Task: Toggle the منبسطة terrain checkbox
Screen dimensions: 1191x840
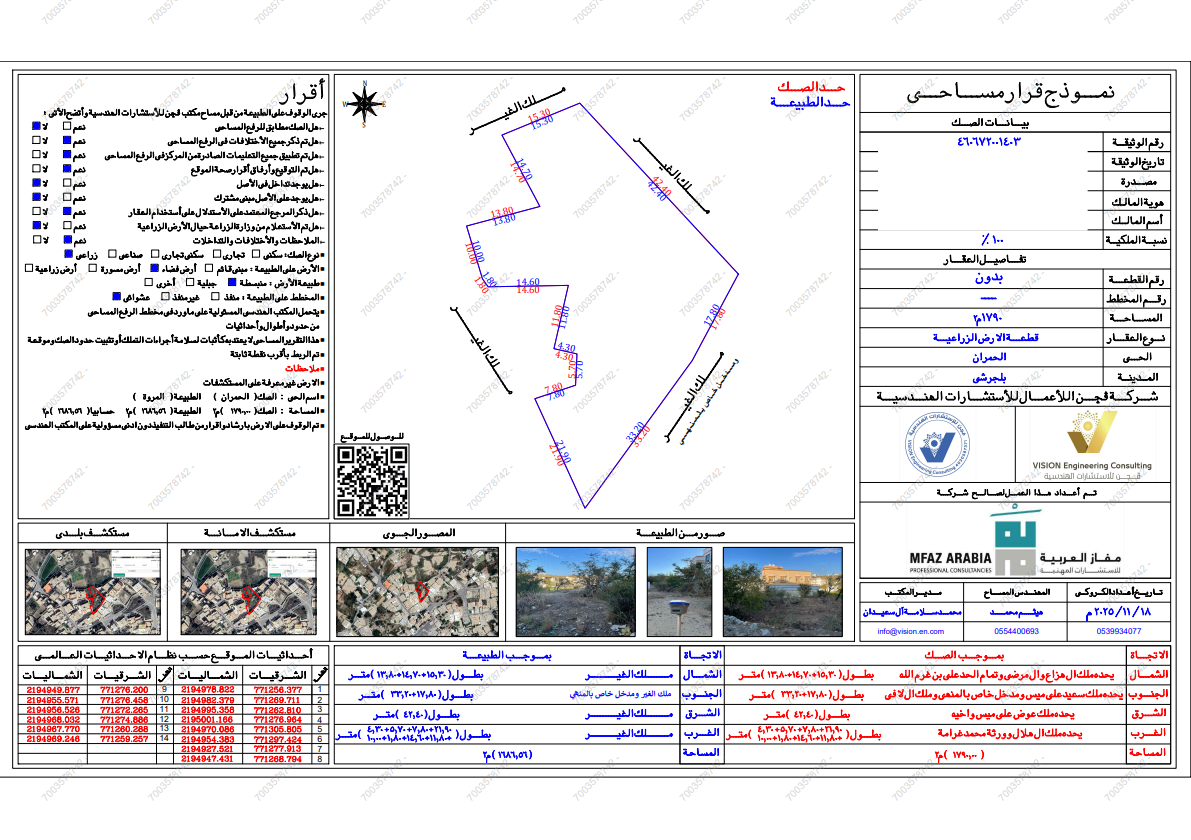Action: pyautogui.click(x=232, y=283)
